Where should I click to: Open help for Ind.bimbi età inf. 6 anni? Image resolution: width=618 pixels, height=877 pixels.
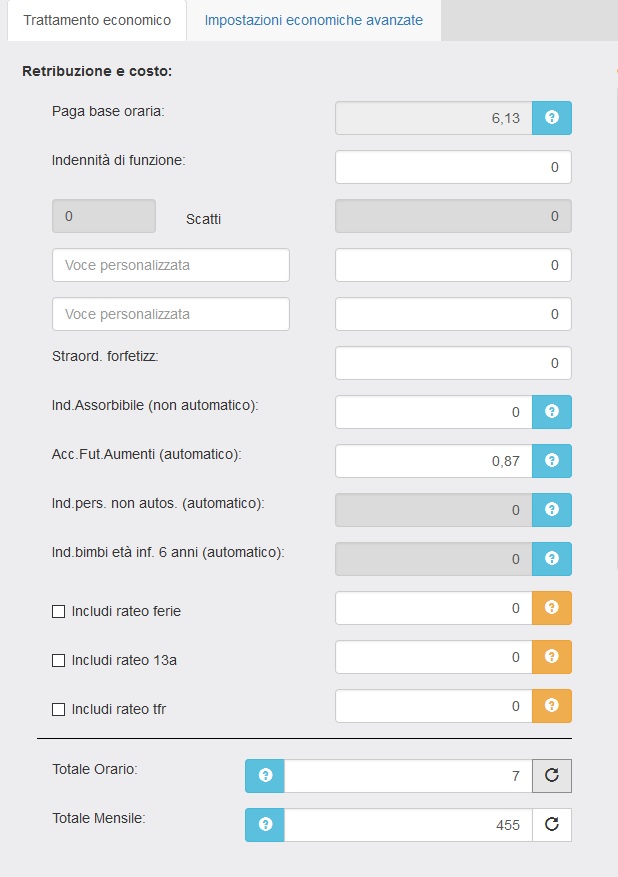coord(551,559)
